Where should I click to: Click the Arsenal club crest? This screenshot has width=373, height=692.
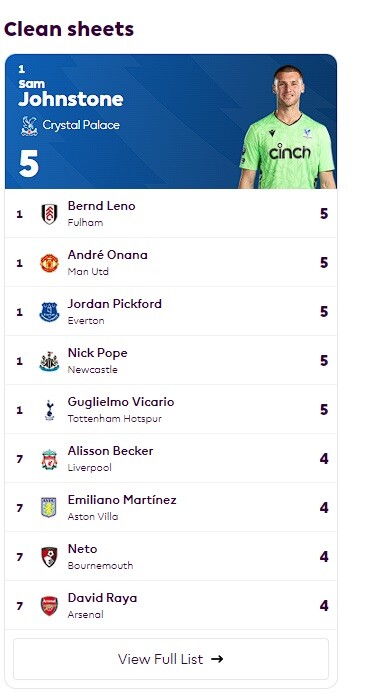(49, 606)
